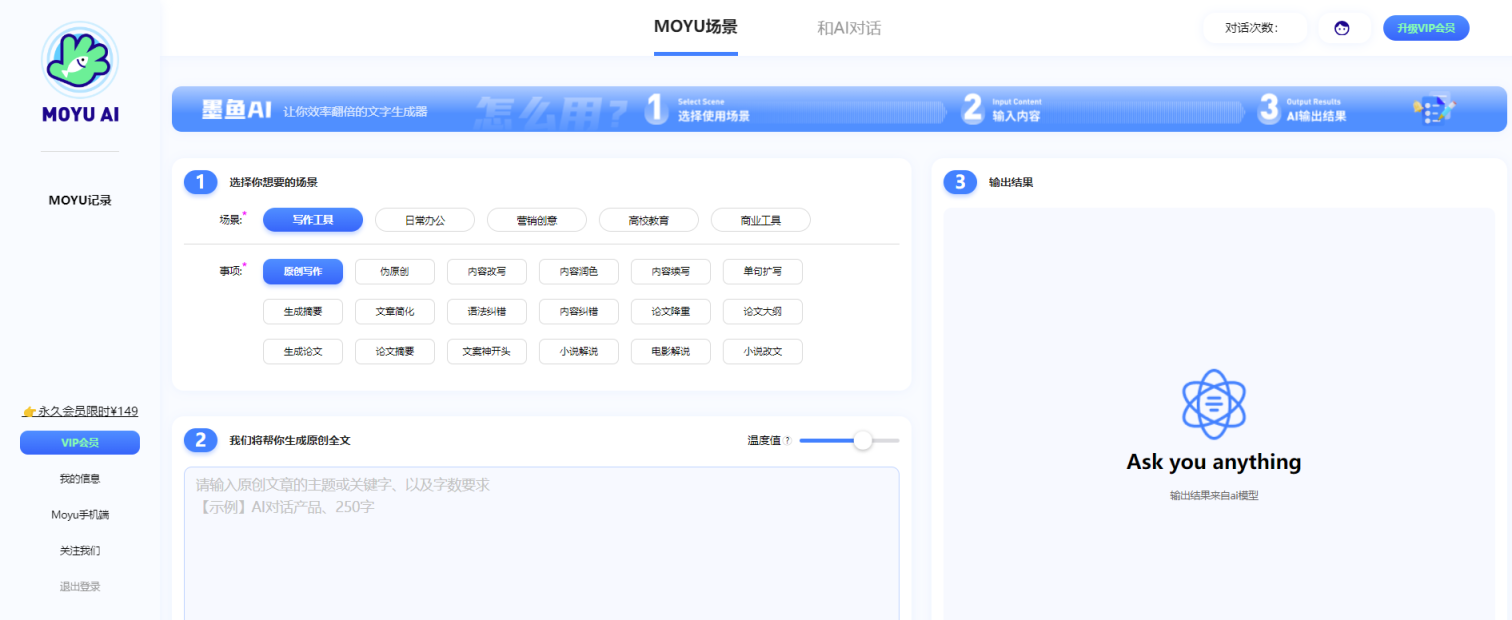Open user avatar account icon in top bar

(x=1342, y=27)
